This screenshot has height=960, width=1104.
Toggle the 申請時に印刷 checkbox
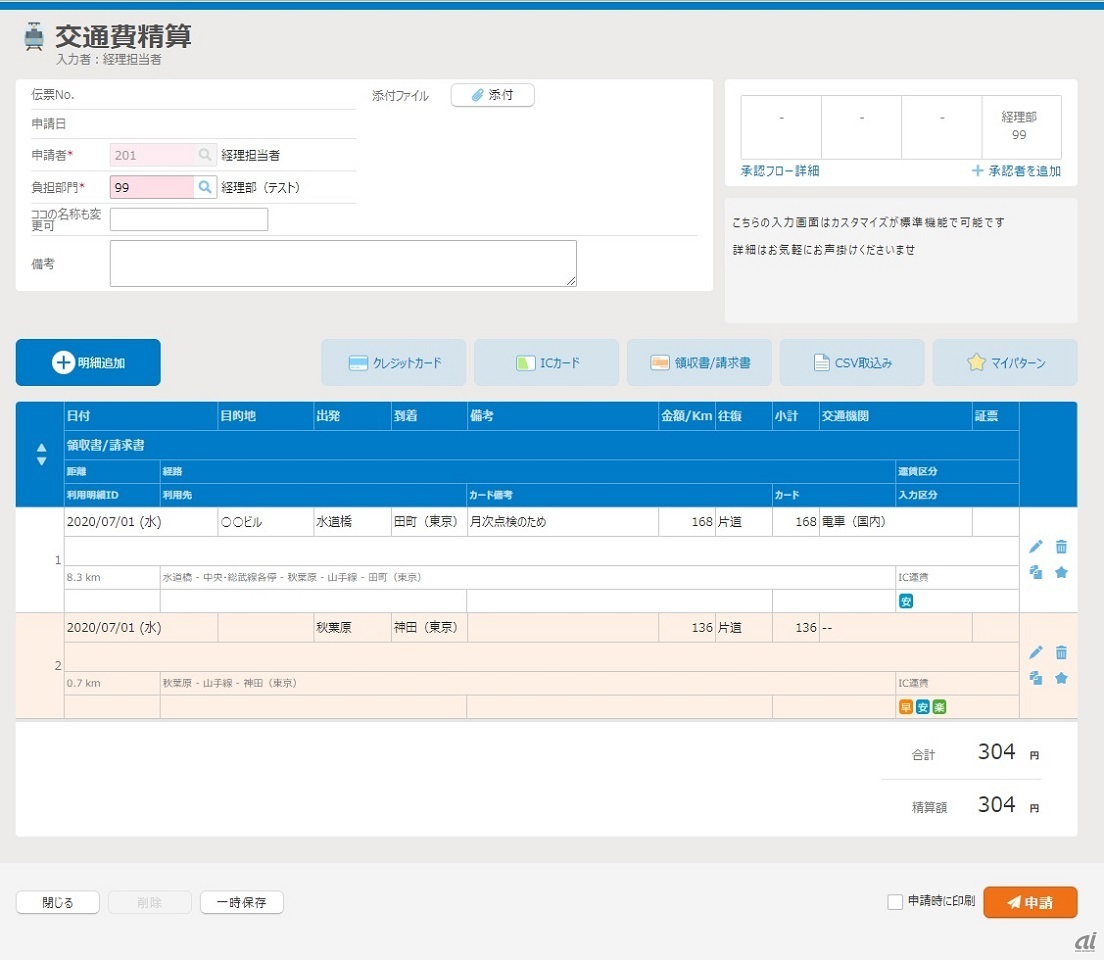(x=895, y=902)
